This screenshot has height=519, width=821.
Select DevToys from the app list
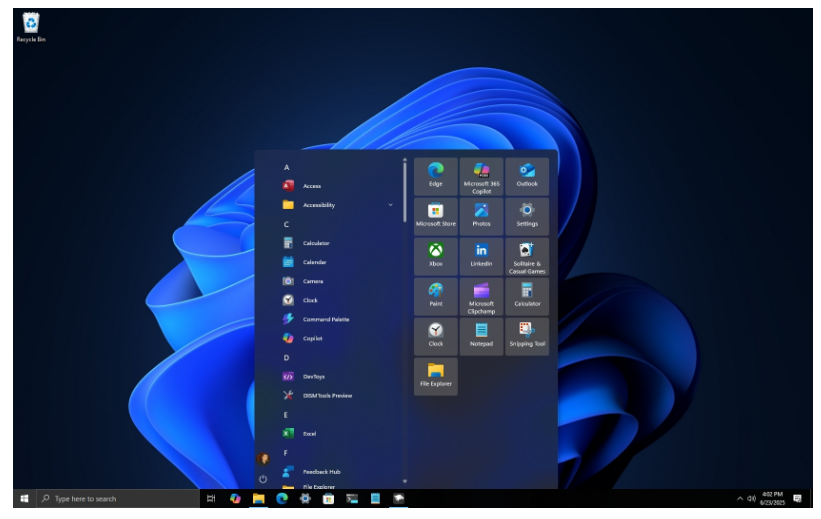pyautogui.click(x=313, y=377)
